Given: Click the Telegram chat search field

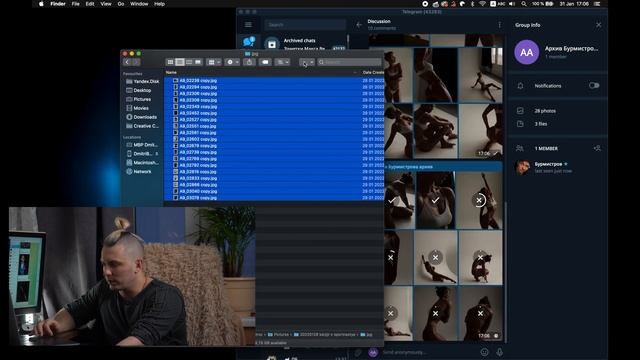Looking at the screenshot, I should coord(305,25).
